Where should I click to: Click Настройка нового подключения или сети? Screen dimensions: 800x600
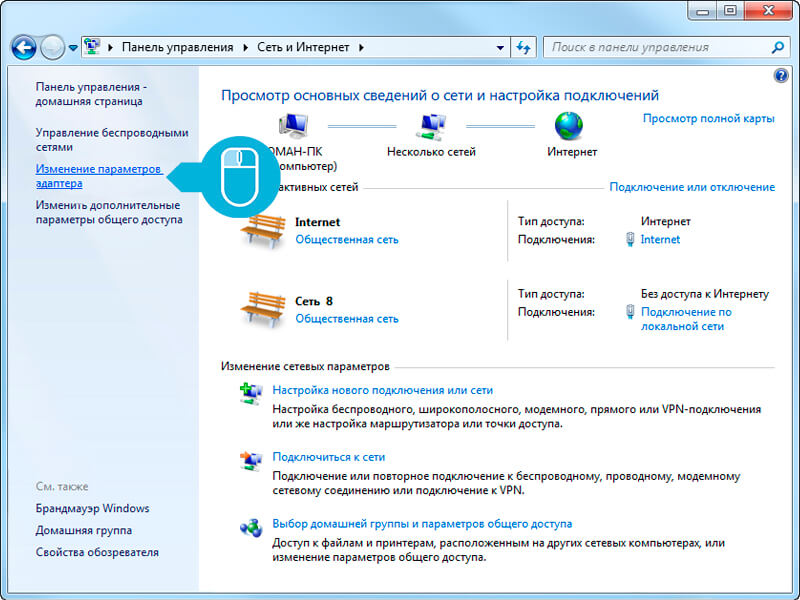click(x=383, y=390)
